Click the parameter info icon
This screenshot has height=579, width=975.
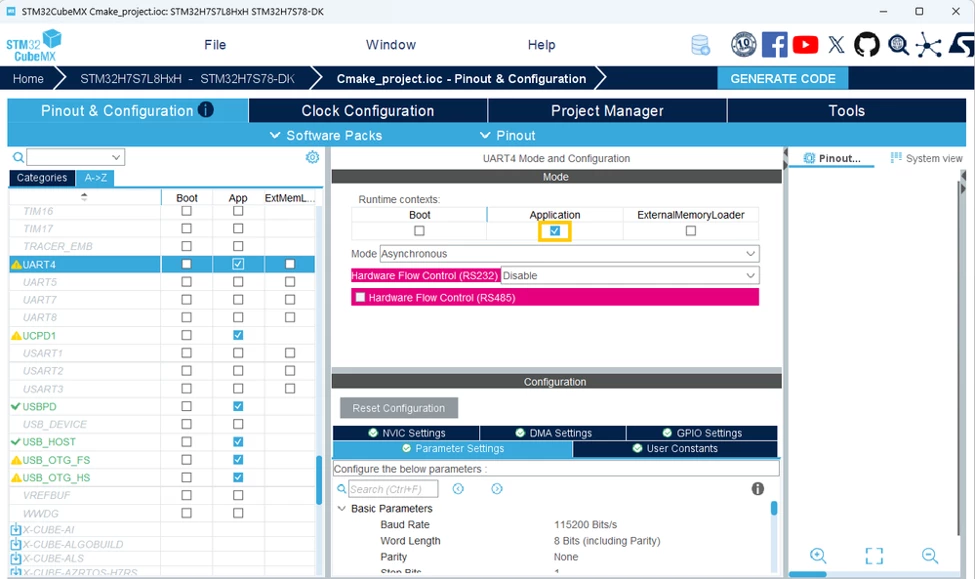tap(757, 489)
